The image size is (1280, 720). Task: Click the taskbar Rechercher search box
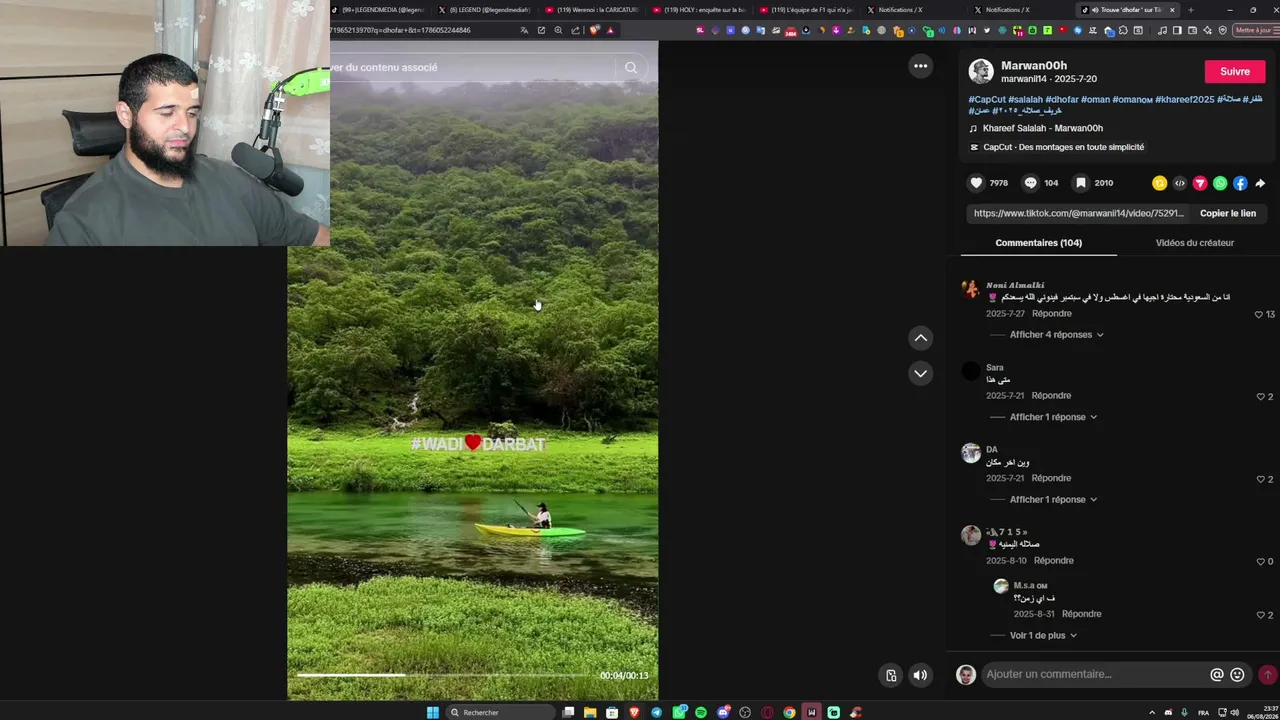[500, 712]
